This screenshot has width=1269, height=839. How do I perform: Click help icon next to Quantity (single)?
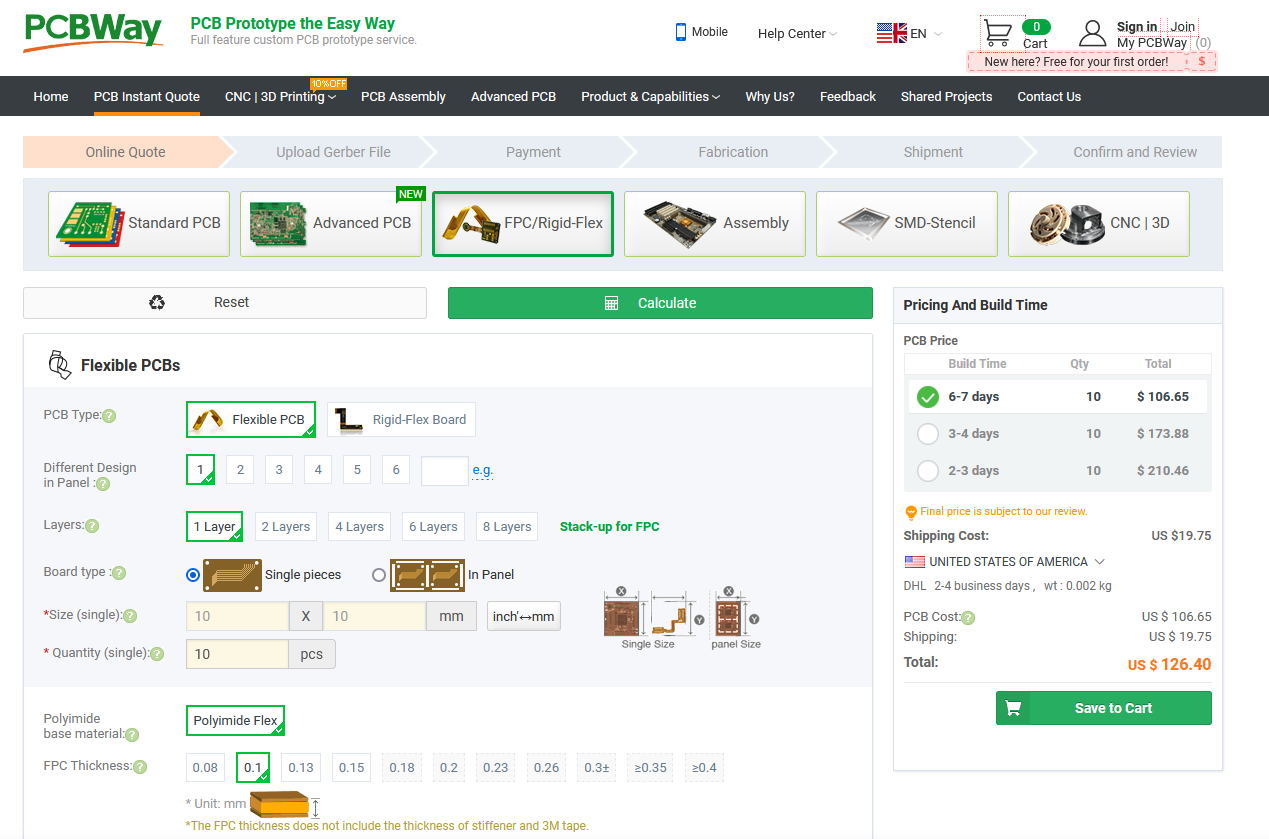[157, 654]
